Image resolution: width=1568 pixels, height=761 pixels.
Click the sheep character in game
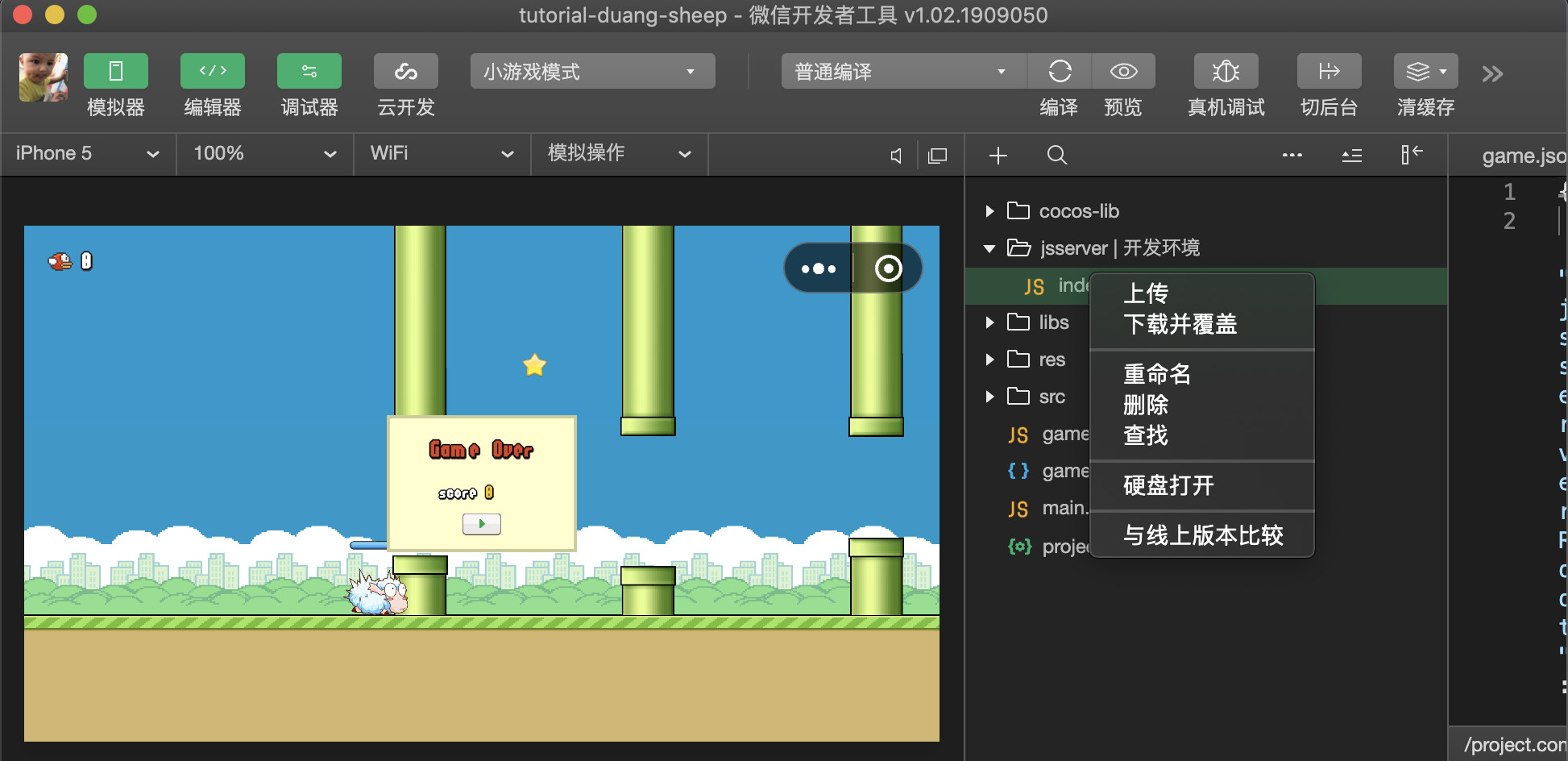377,593
